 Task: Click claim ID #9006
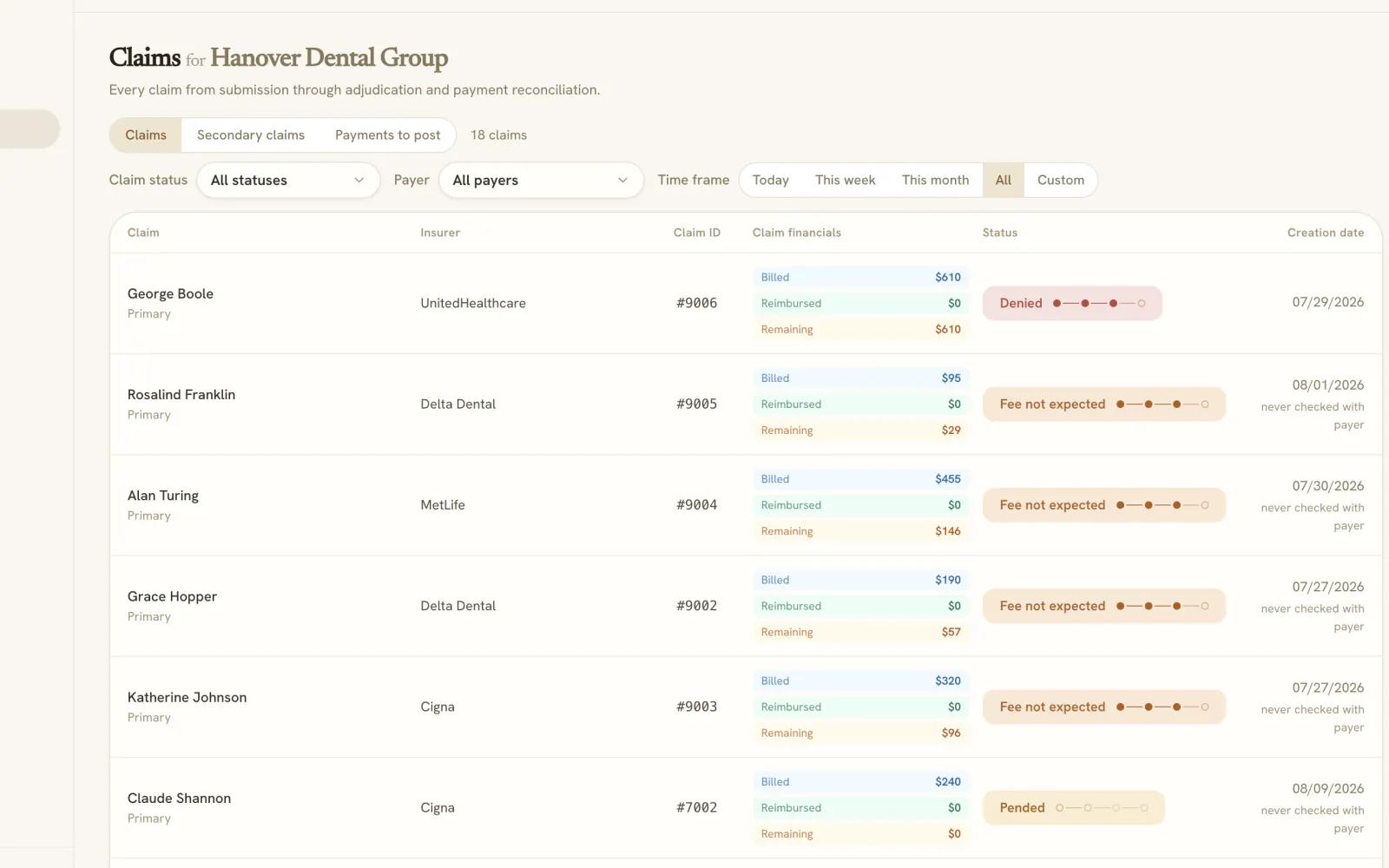tap(697, 303)
